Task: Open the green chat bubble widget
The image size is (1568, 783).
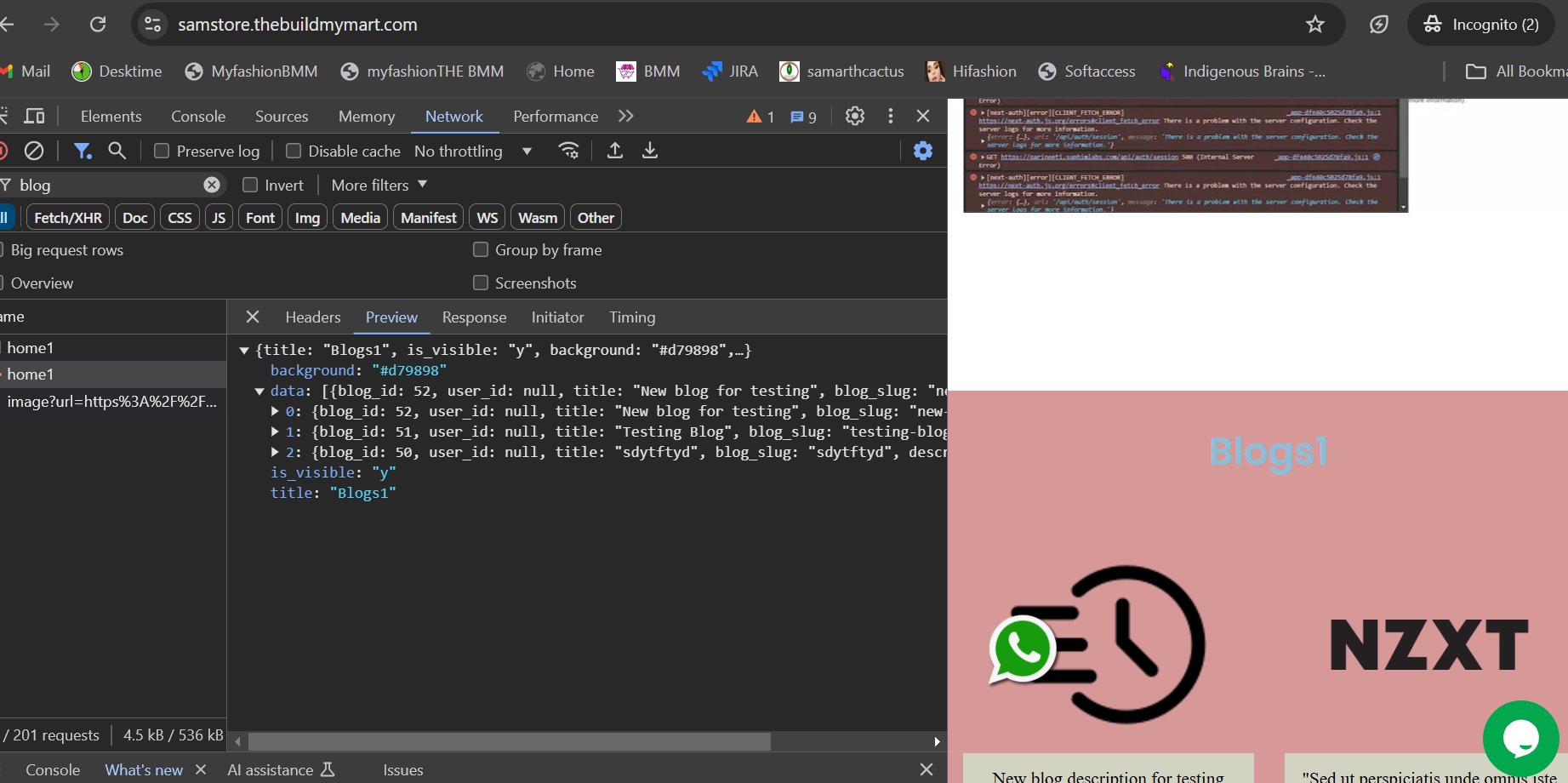Action: pyautogui.click(x=1521, y=739)
